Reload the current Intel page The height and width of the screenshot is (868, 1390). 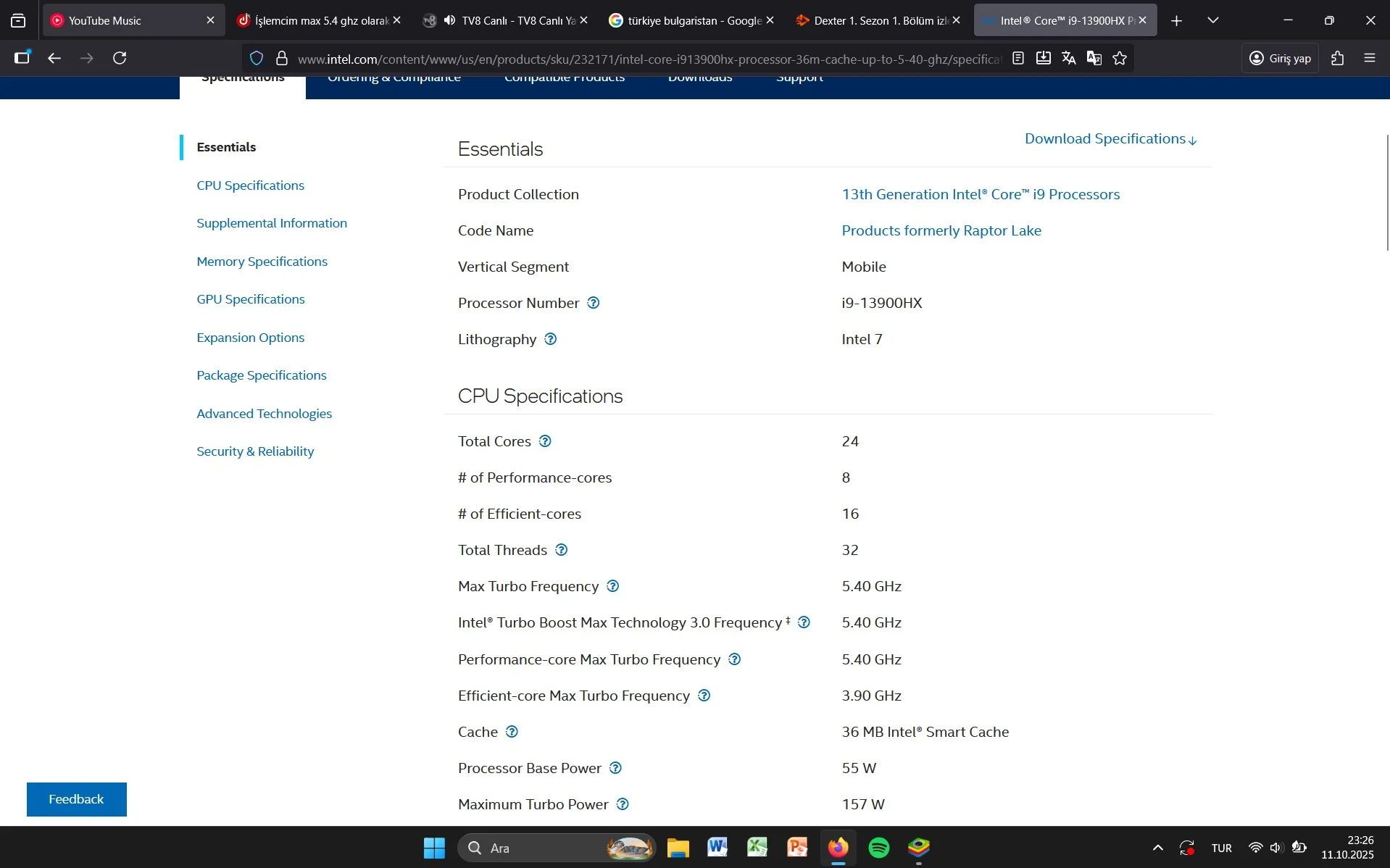click(x=120, y=58)
